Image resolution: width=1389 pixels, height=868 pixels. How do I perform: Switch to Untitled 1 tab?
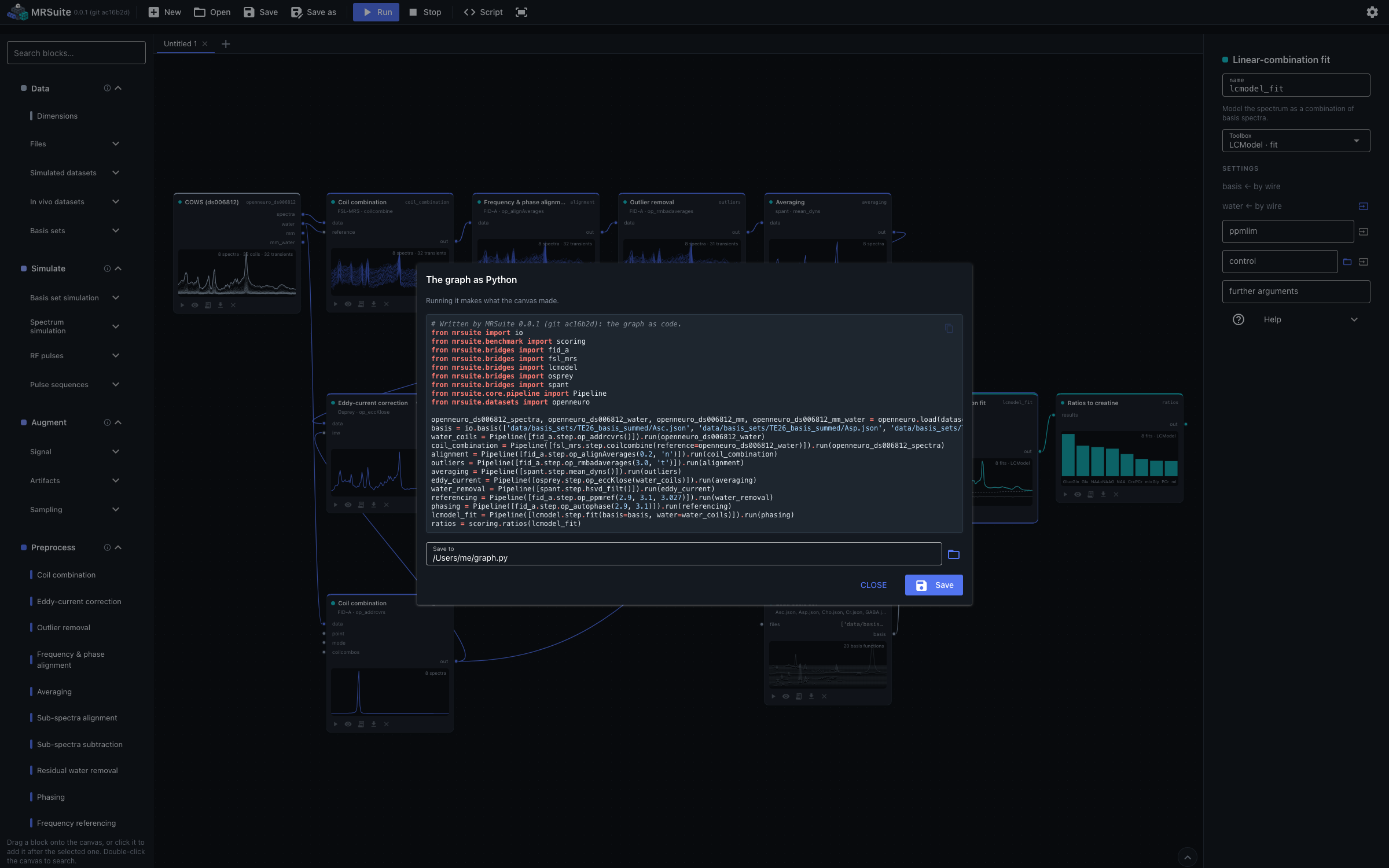[180, 44]
